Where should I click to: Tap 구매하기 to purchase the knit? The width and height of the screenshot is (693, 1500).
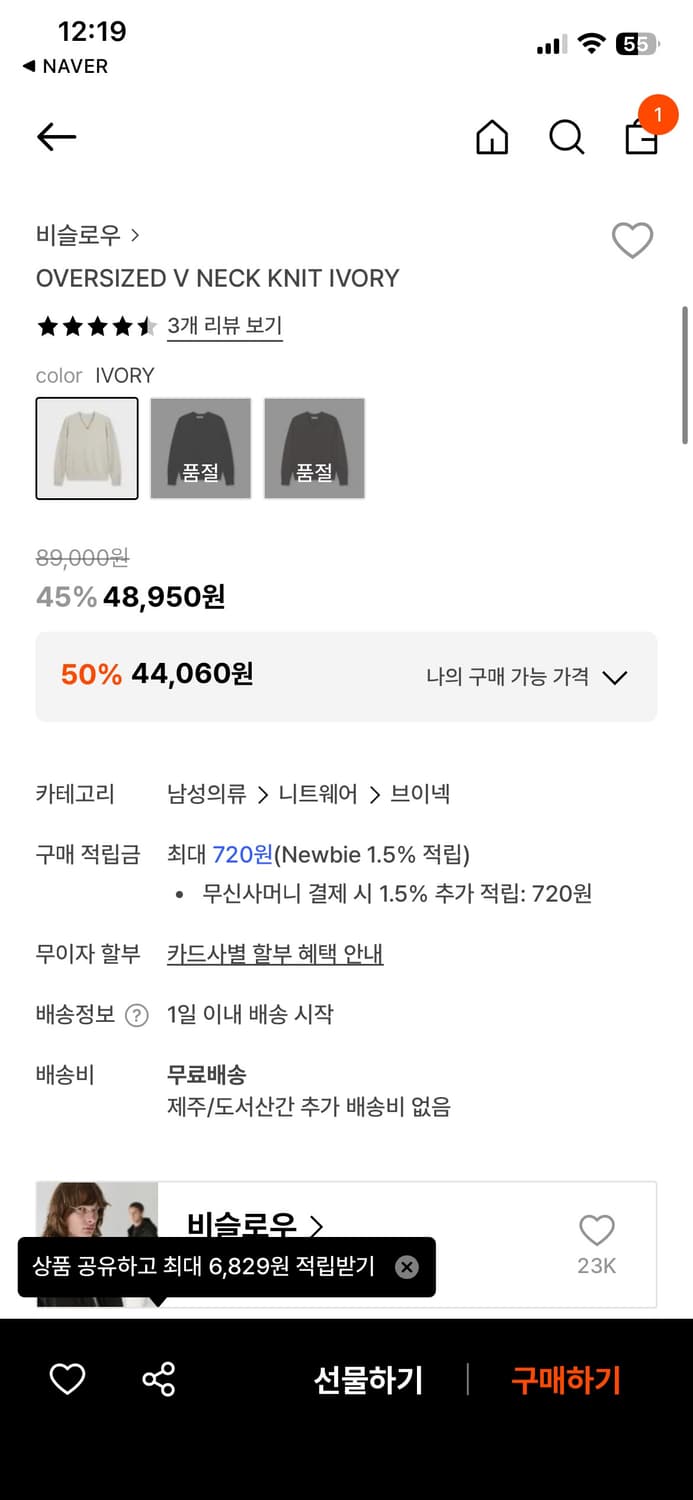565,1379
